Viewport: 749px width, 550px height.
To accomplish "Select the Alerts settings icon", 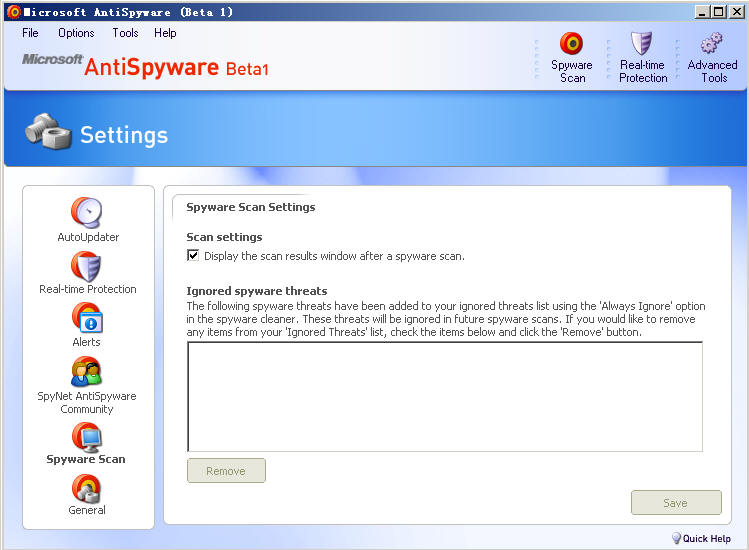I will click(87, 318).
